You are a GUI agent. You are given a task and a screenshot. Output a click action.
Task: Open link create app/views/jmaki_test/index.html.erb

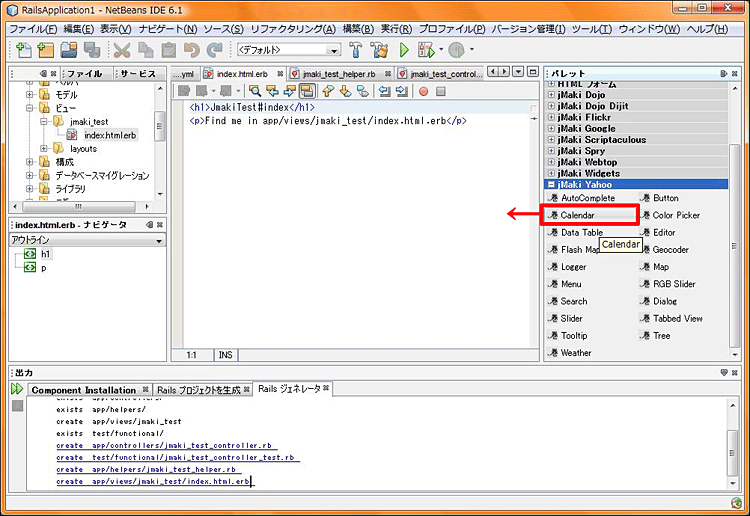click(x=153, y=482)
